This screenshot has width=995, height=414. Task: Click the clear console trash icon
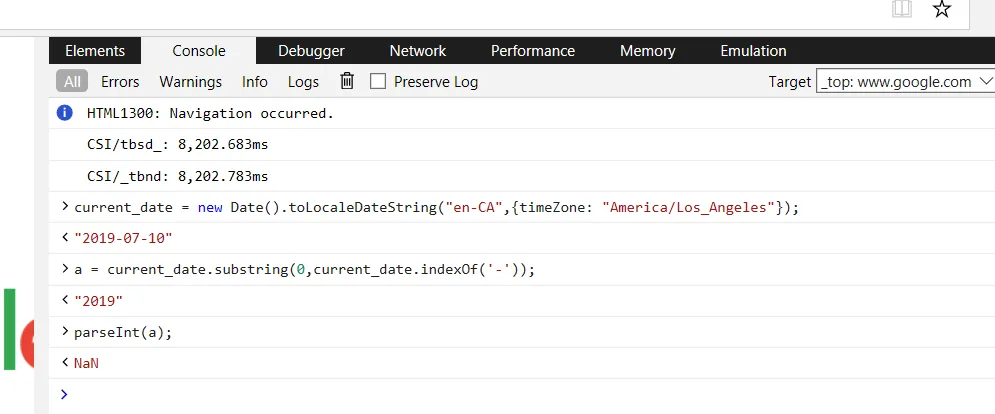click(x=347, y=81)
